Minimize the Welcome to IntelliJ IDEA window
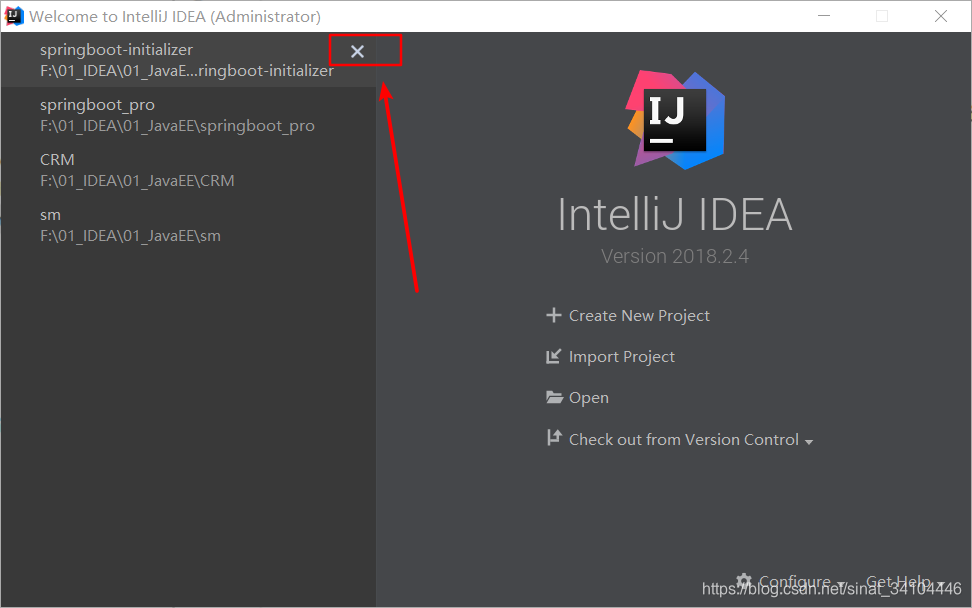The width and height of the screenshot is (972, 608). pyautogui.click(x=824, y=16)
